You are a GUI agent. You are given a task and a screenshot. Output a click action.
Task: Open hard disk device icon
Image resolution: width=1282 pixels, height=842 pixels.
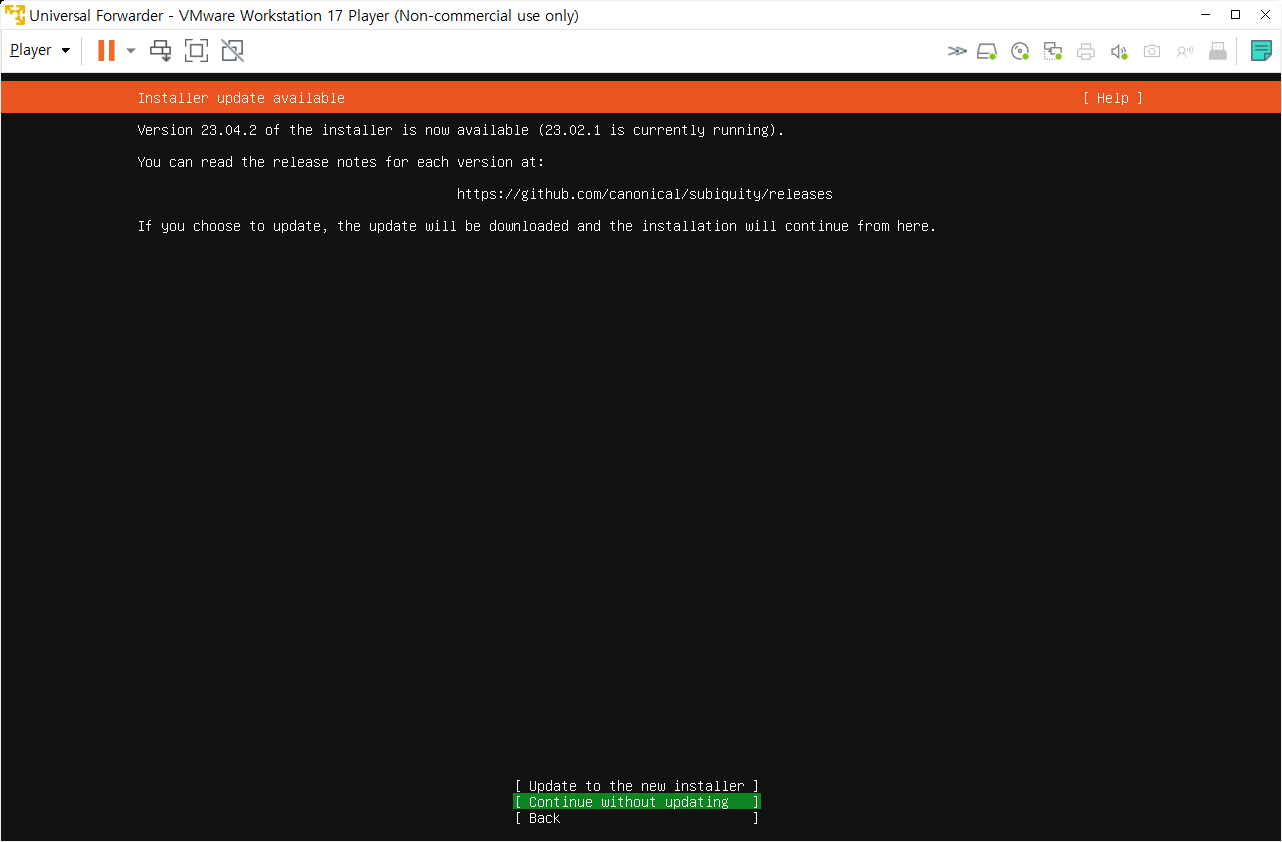click(x=987, y=51)
